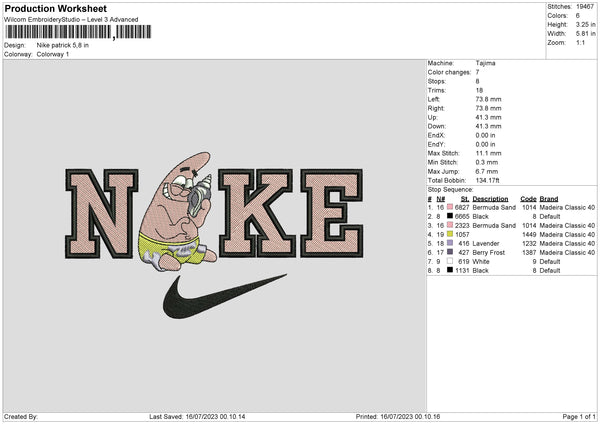Click the letter E in the design
The height and width of the screenshot is (424, 600).
pos(332,213)
